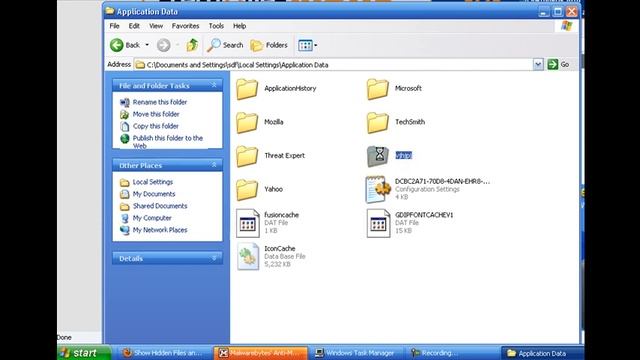Click the address bar path field
This screenshot has width=640, height=360.
coord(333,64)
